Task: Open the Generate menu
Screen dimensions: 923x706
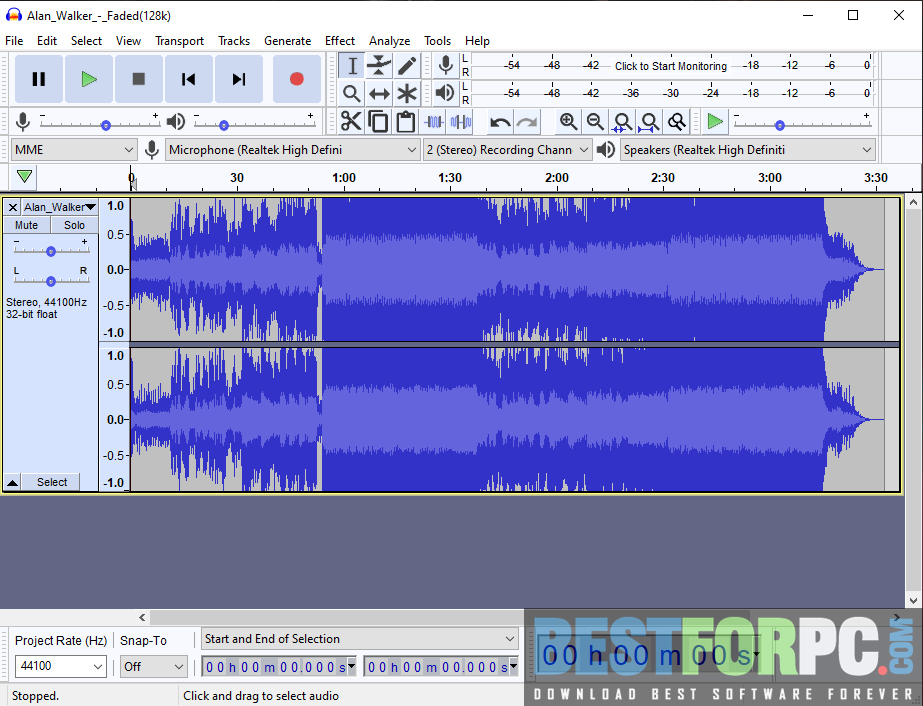Action: (x=287, y=41)
